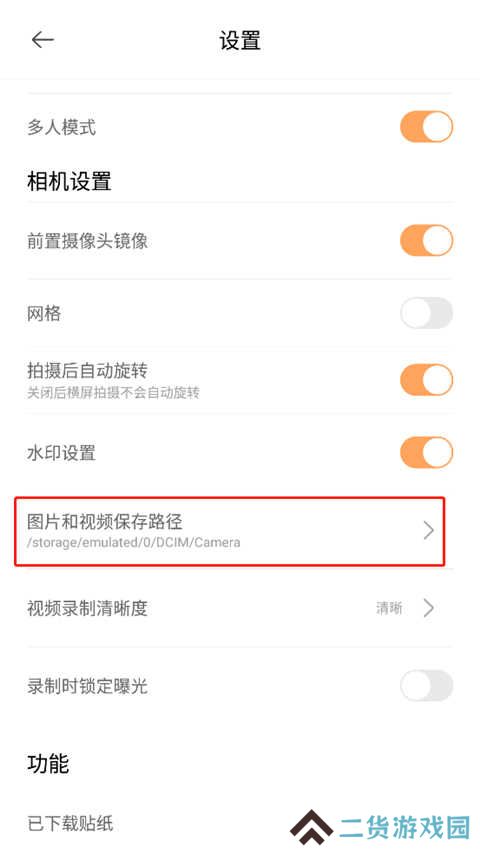This screenshot has height=853, width=480.
Task: Click the 设置 page title
Action: click(x=240, y=41)
